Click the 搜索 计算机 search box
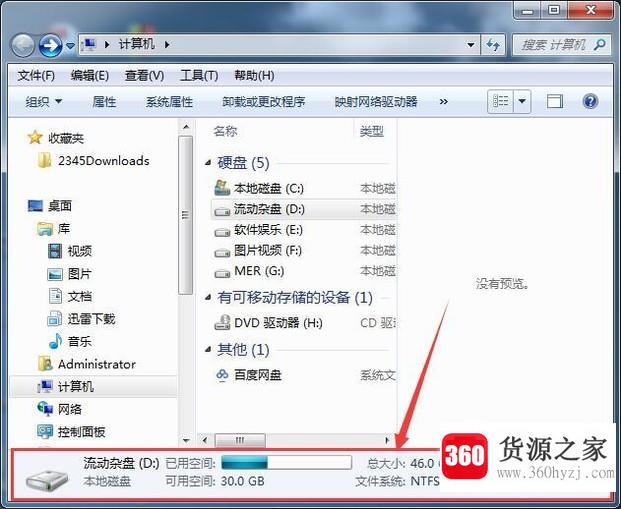621x509 pixels. click(563, 45)
